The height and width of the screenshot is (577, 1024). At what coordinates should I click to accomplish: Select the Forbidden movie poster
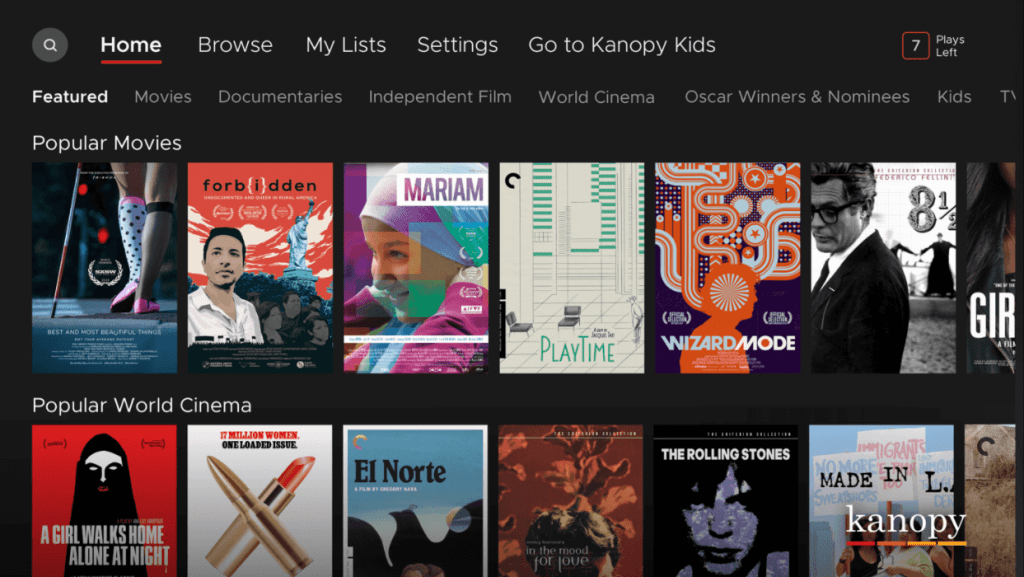[x=260, y=268]
